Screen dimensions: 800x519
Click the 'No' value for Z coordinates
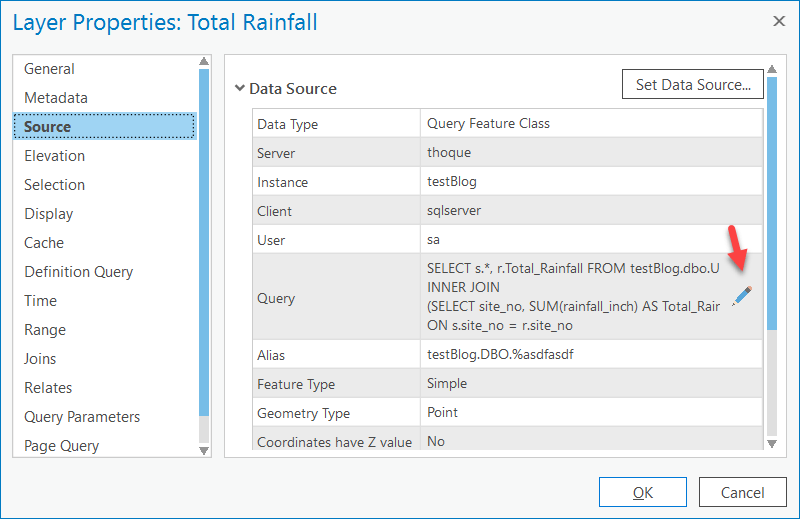436,441
